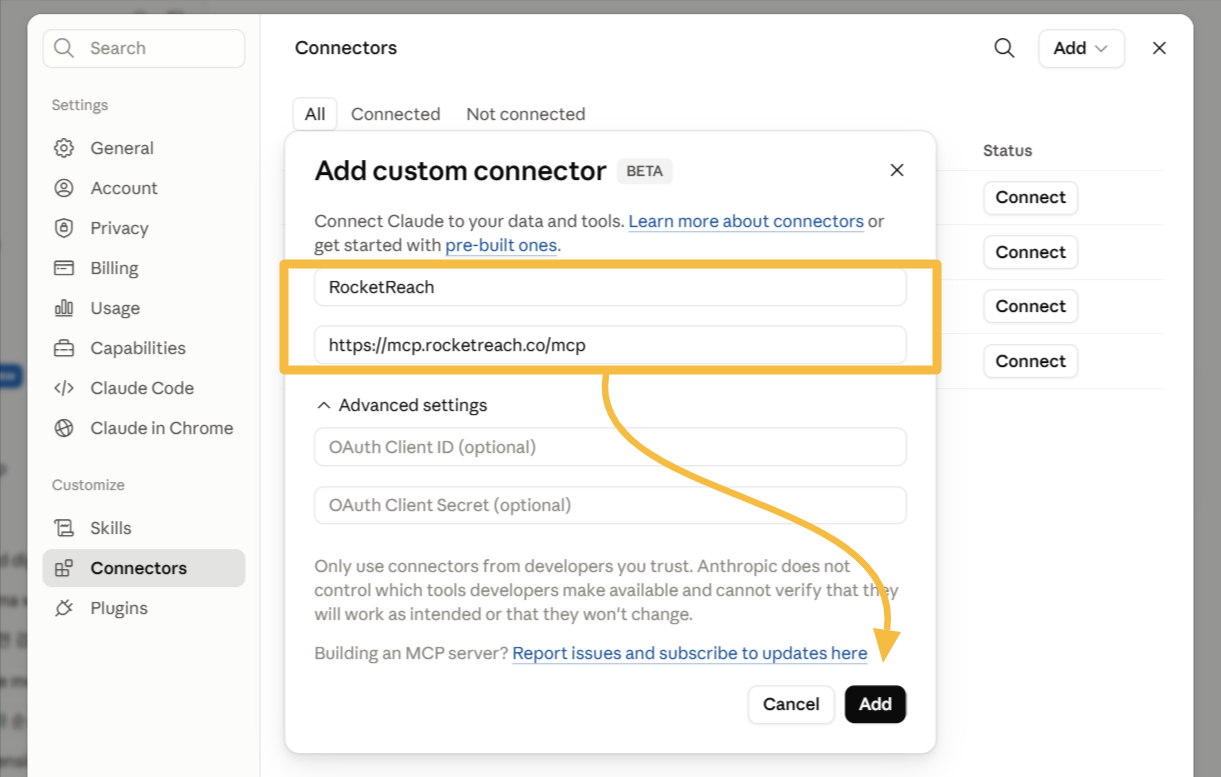The width and height of the screenshot is (1221, 777).
Task: Click the Connectors search magnifier icon
Action: pyautogui.click(x=1004, y=48)
